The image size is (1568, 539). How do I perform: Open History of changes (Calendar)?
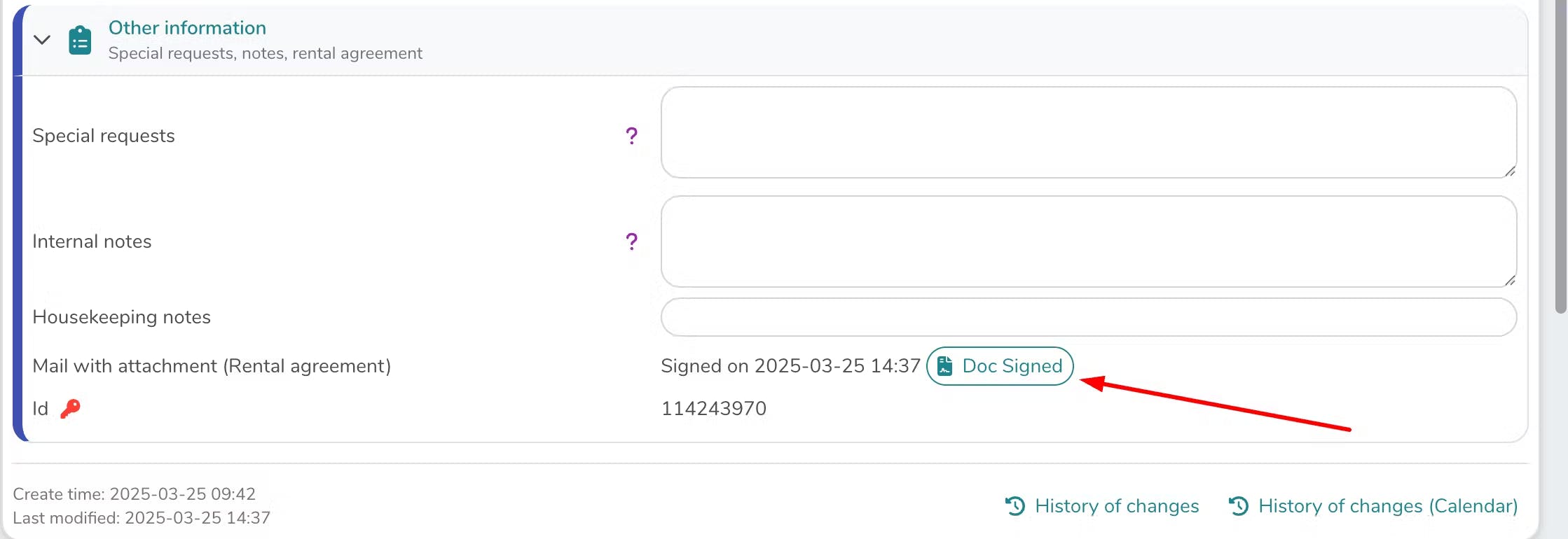tap(1387, 506)
